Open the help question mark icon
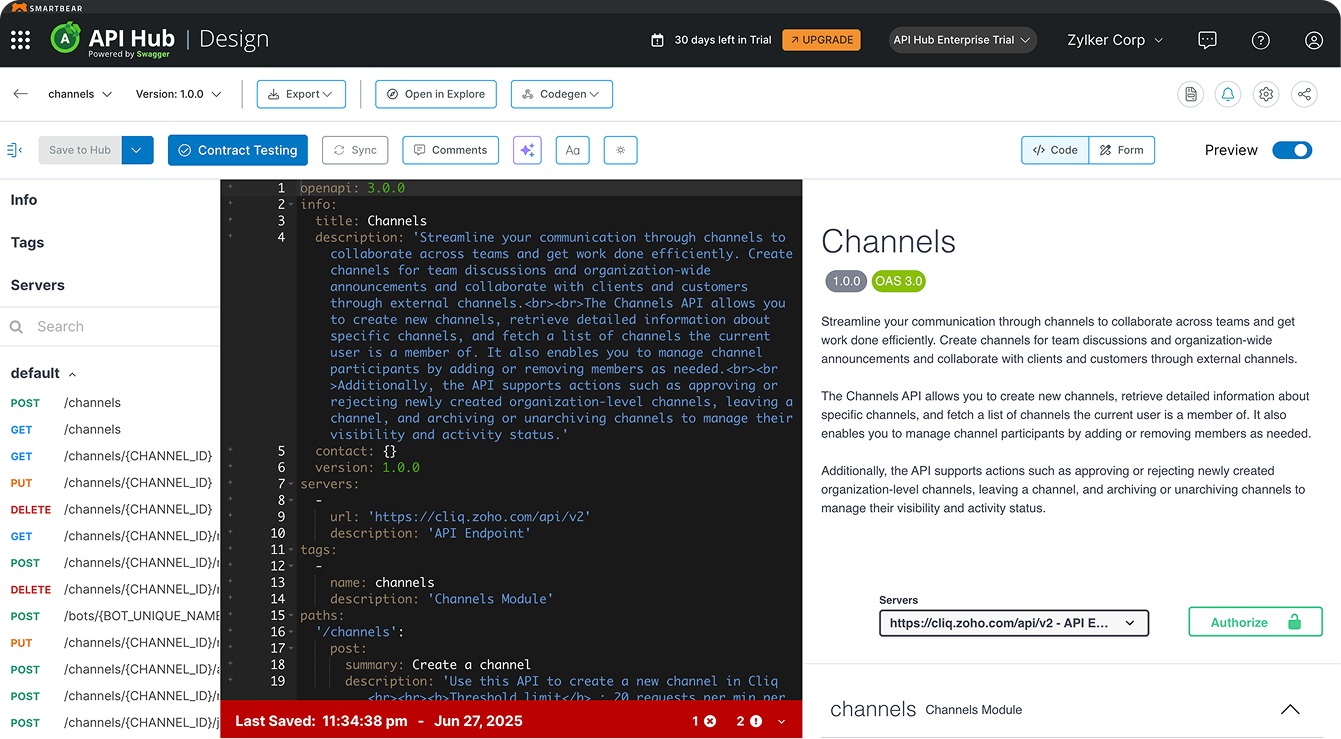The width and height of the screenshot is (1341, 739). click(1260, 40)
